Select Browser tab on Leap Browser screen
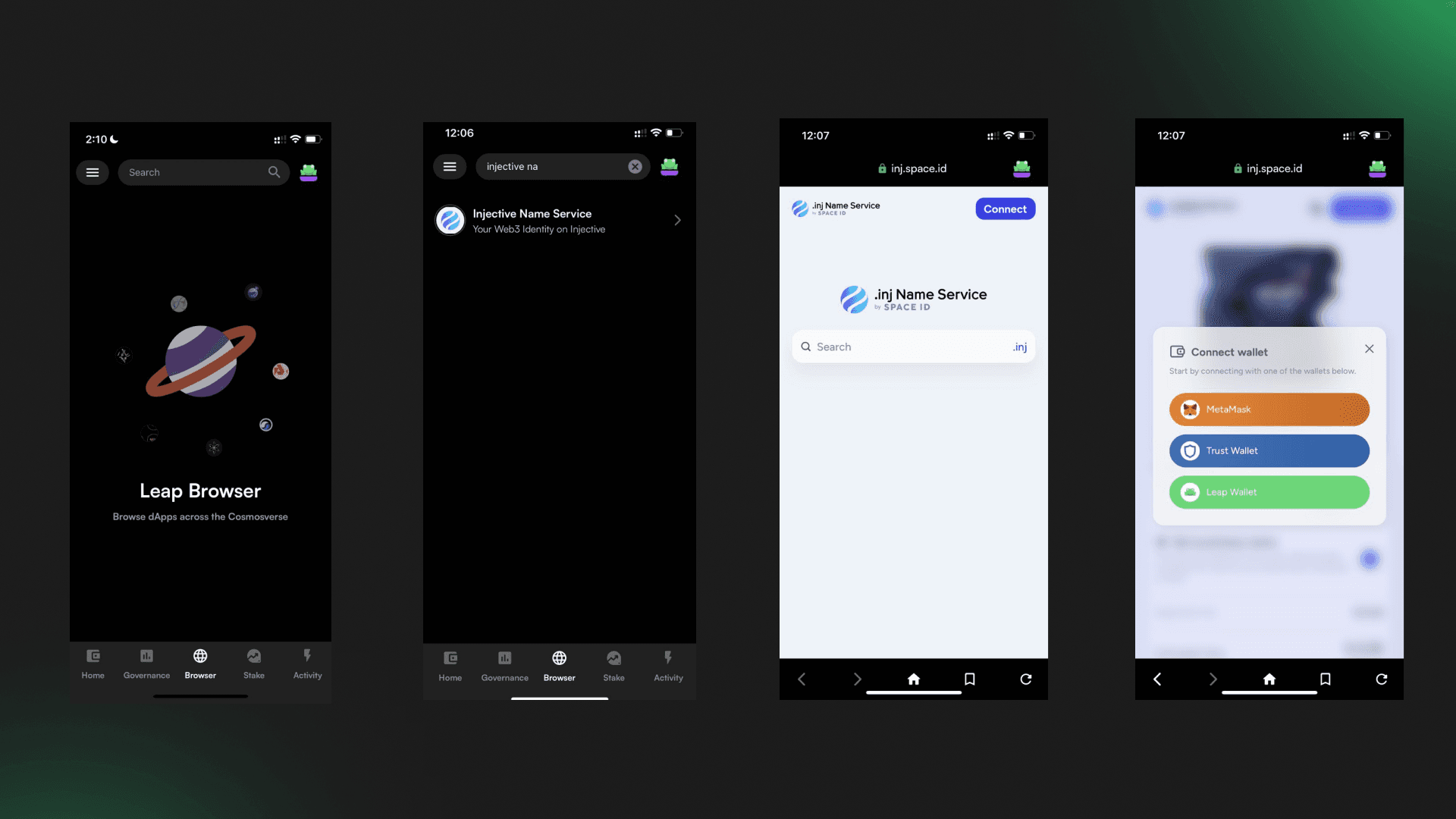The width and height of the screenshot is (1456, 819). pos(200,664)
